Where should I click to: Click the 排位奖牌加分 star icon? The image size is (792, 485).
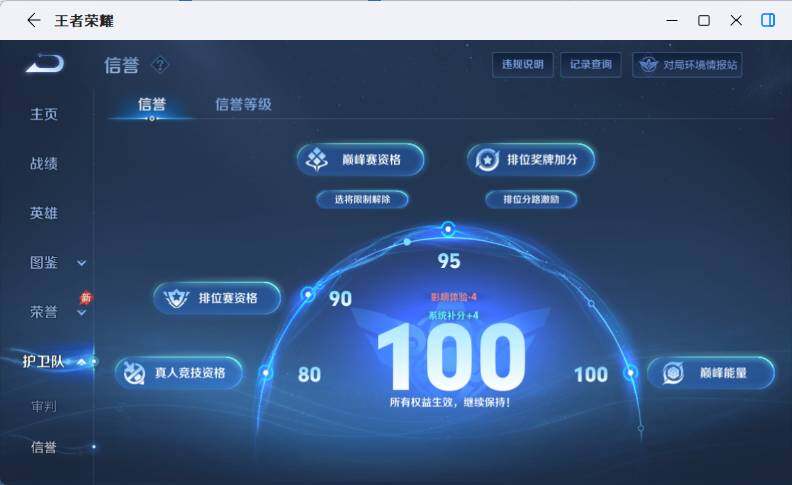[487, 160]
